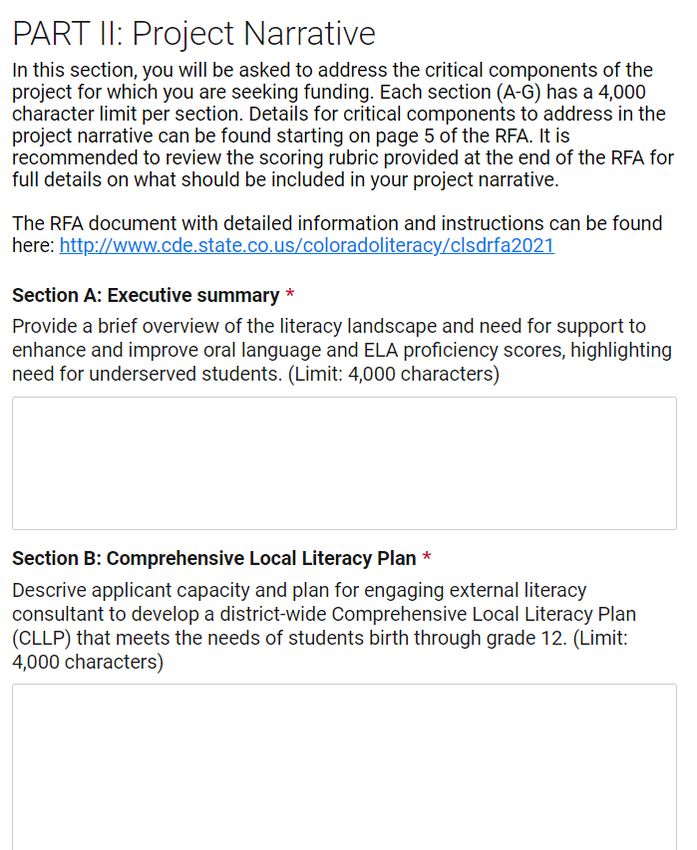Click the red asterisk beside Comprehensive Local Literacy Plan
Viewport: 697px width, 850px height.
427,557
